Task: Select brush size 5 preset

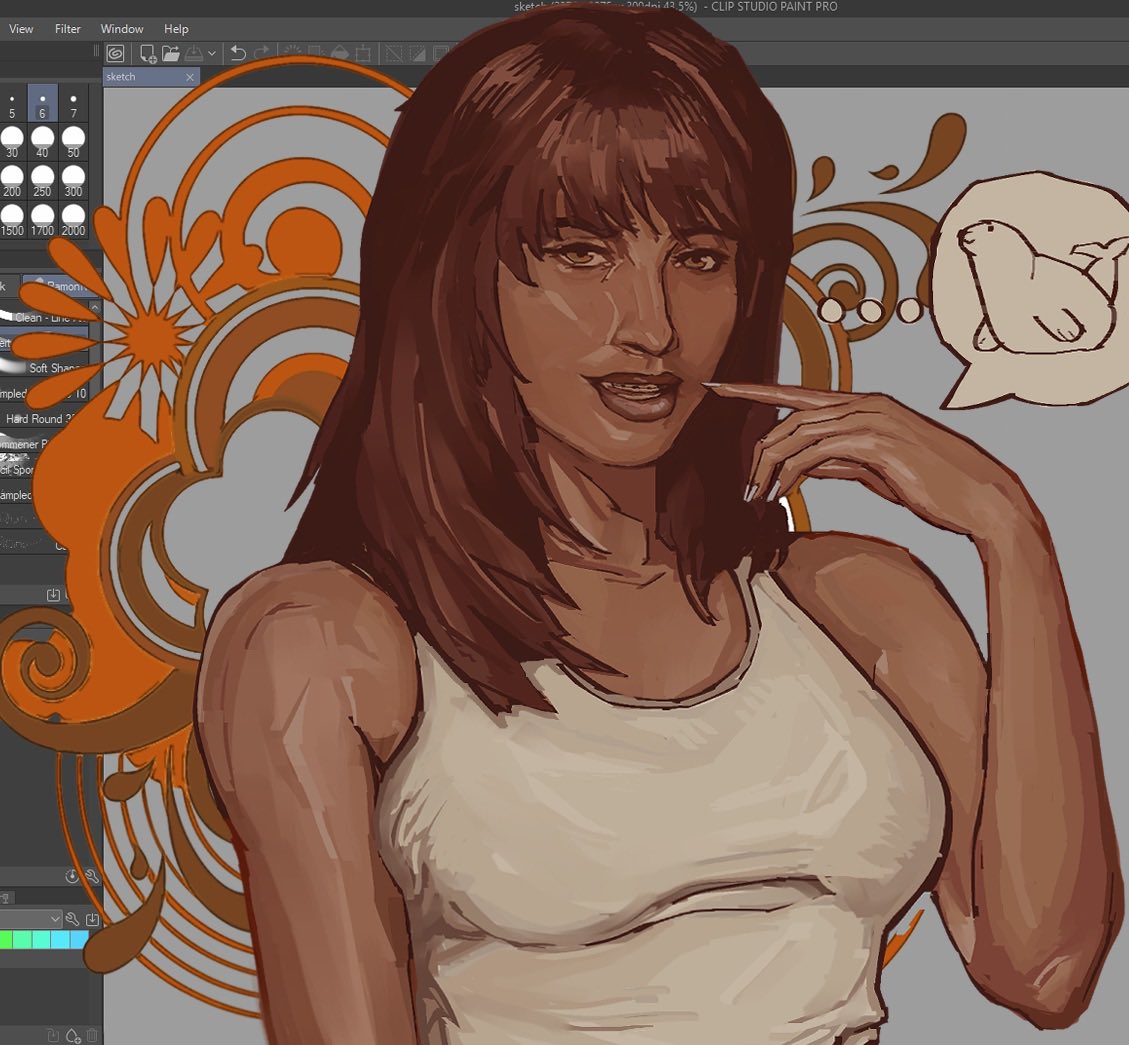Action: [x=12, y=104]
